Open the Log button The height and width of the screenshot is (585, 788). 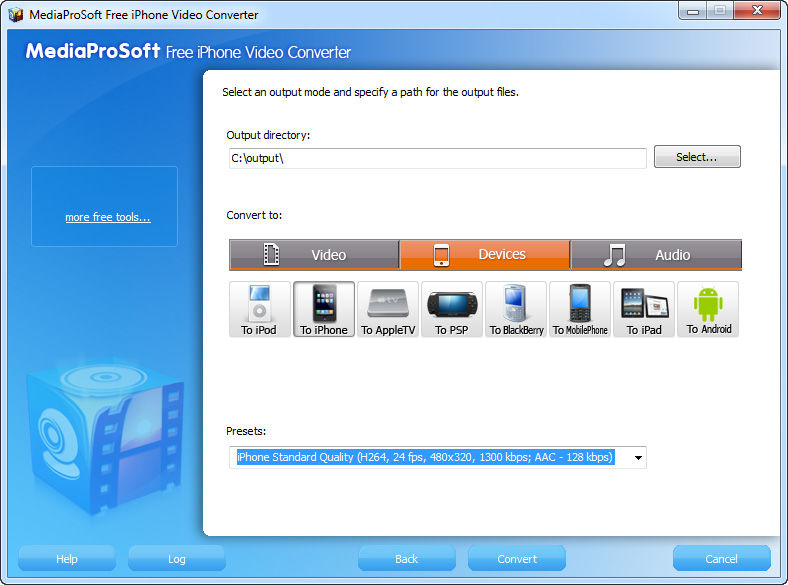[x=176, y=558]
